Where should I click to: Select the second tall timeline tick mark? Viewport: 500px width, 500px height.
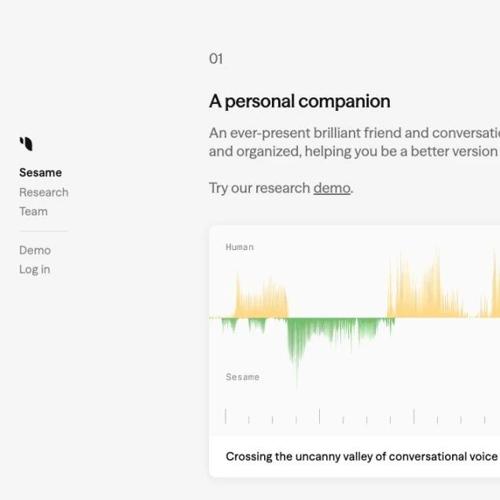(320, 416)
